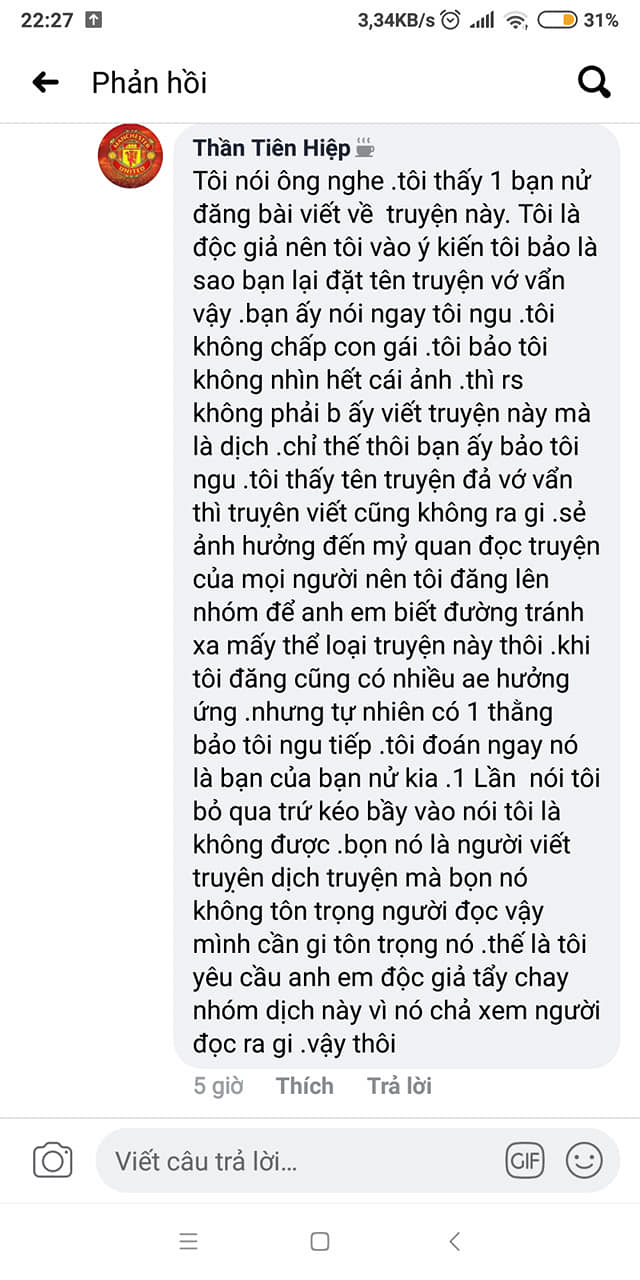Screen dimensions: 640x1280
Task: Open the emoji smiley picker
Action: [x=584, y=1161]
